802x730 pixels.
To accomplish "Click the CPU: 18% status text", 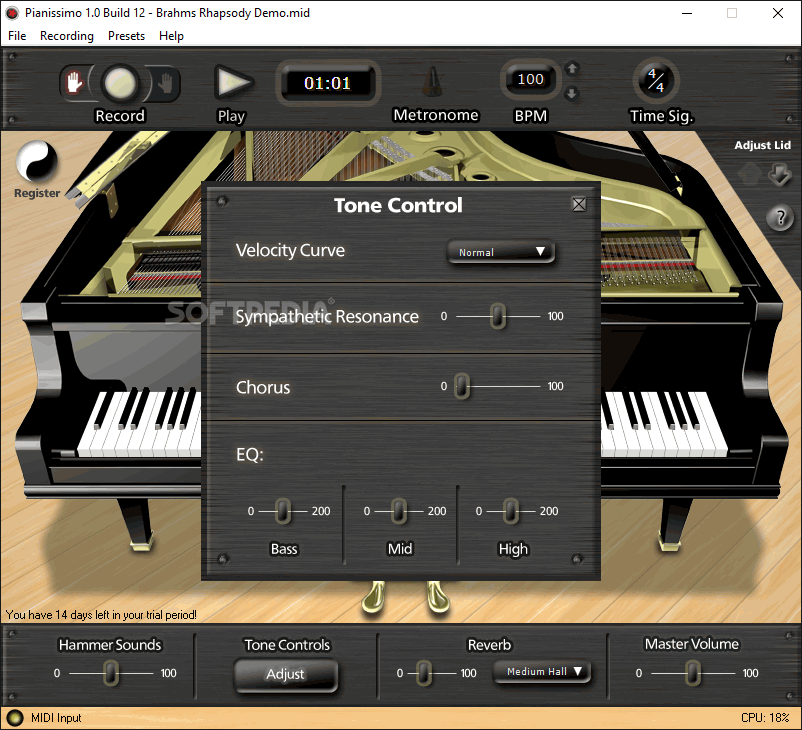I will coord(765,718).
